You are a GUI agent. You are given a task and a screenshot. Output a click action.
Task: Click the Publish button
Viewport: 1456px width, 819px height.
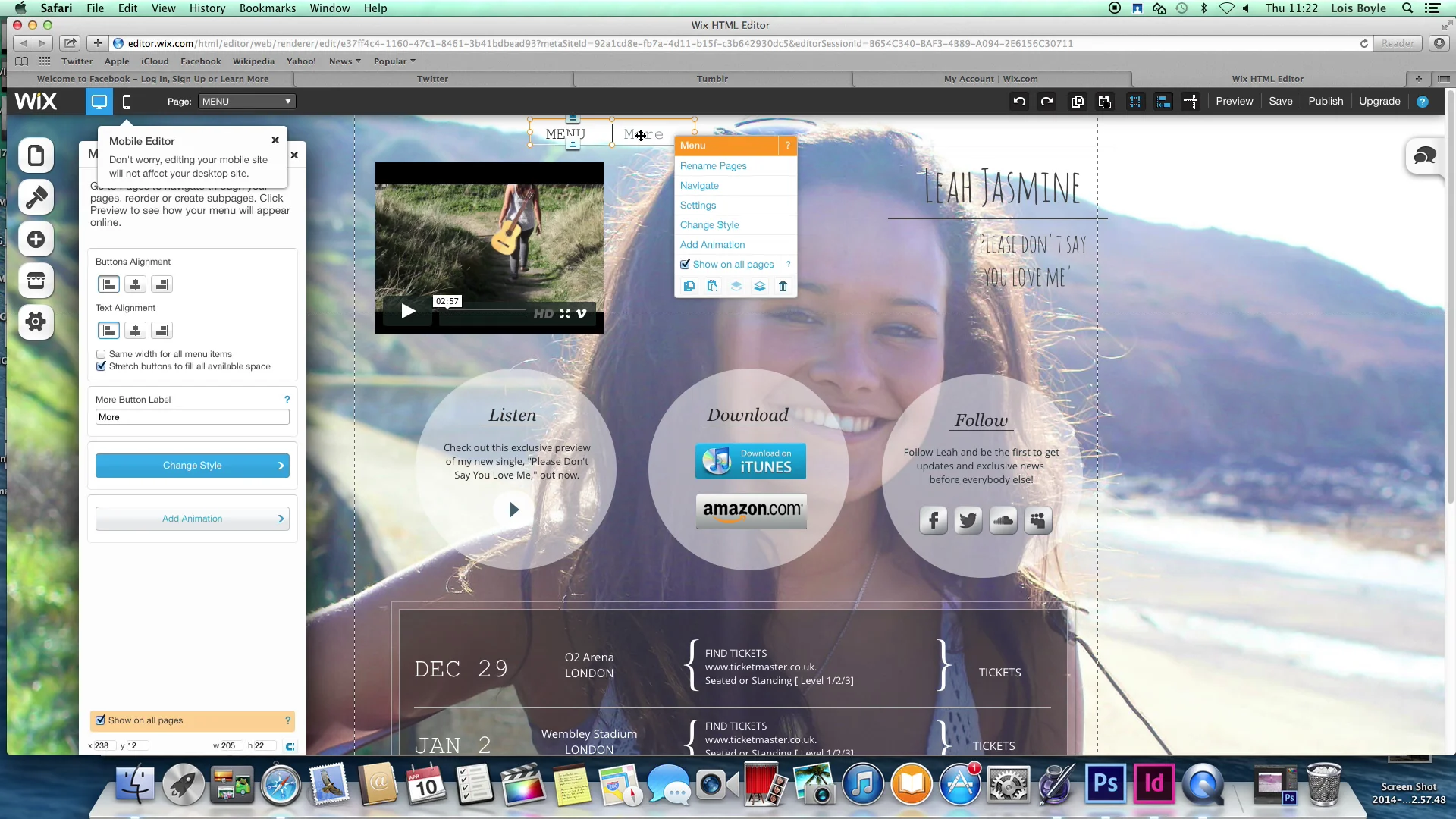1326,102
